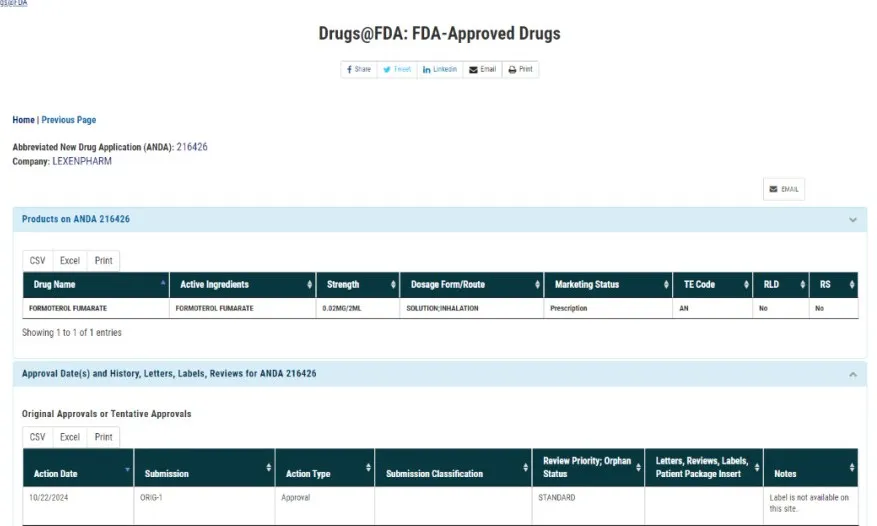Download approvals table as Excel
Screen dimensions: 877x526
click(69, 437)
